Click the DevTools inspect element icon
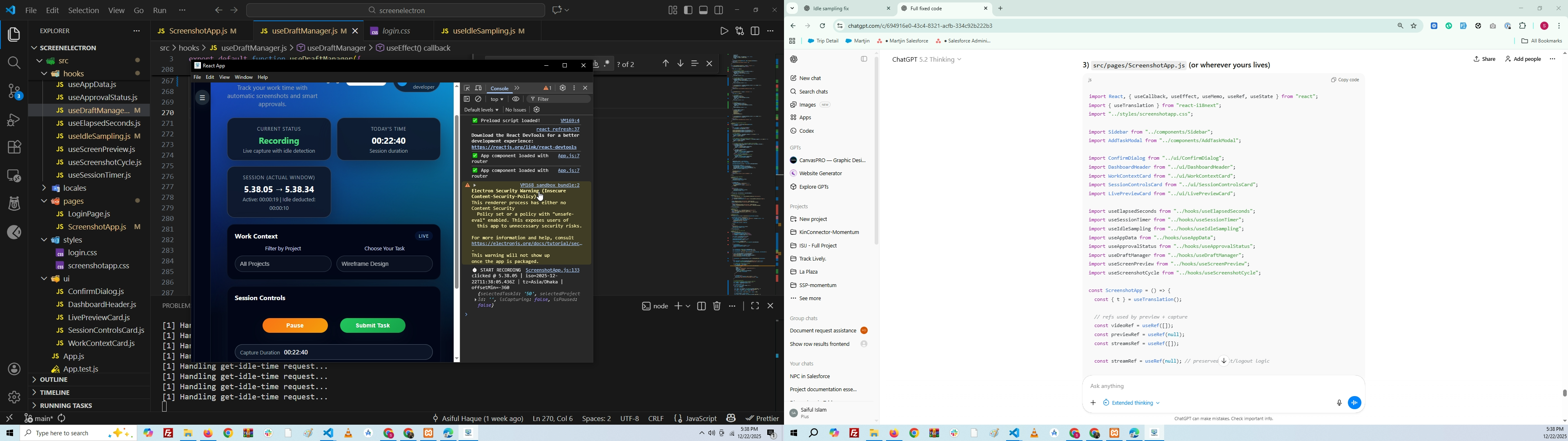The width and height of the screenshot is (1568, 441). (x=467, y=88)
